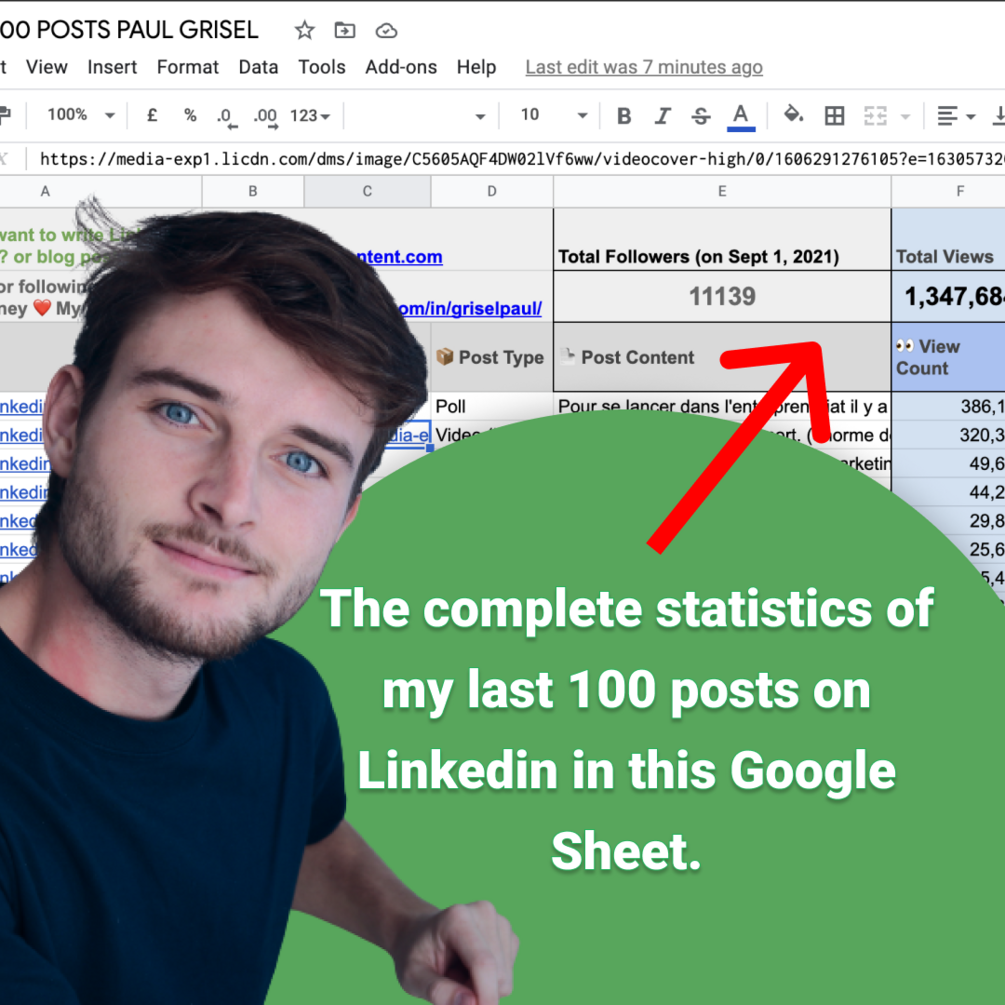Open the Add-ons menu
Screen dimensions: 1005x1005
click(401, 67)
